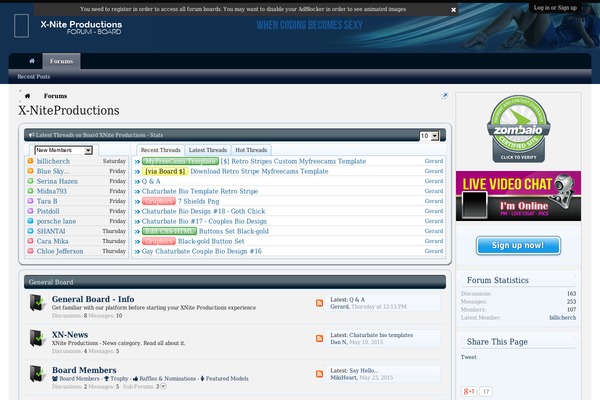Open the General Board - Info forum
This screenshot has height=400, width=600.
point(93,299)
